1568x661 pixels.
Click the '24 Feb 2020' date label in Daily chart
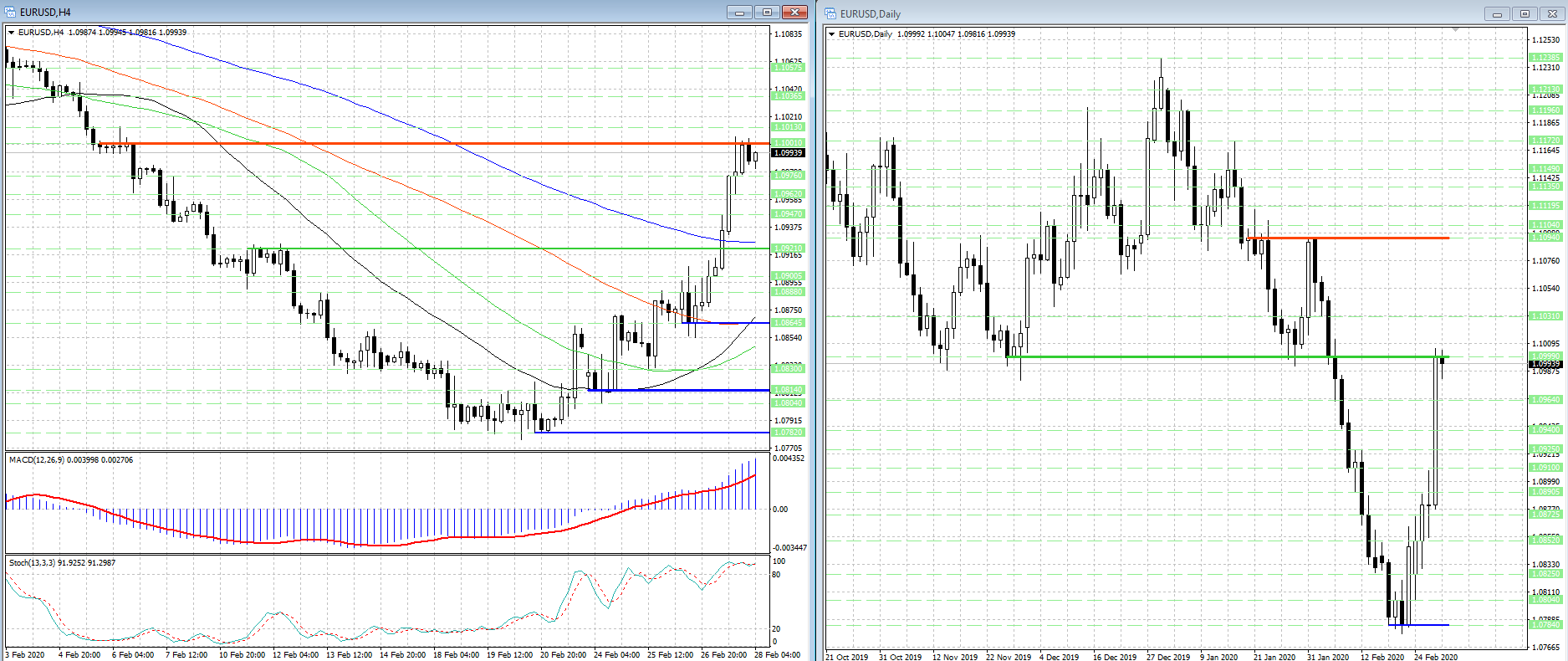pyautogui.click(x=1436, y=657)
